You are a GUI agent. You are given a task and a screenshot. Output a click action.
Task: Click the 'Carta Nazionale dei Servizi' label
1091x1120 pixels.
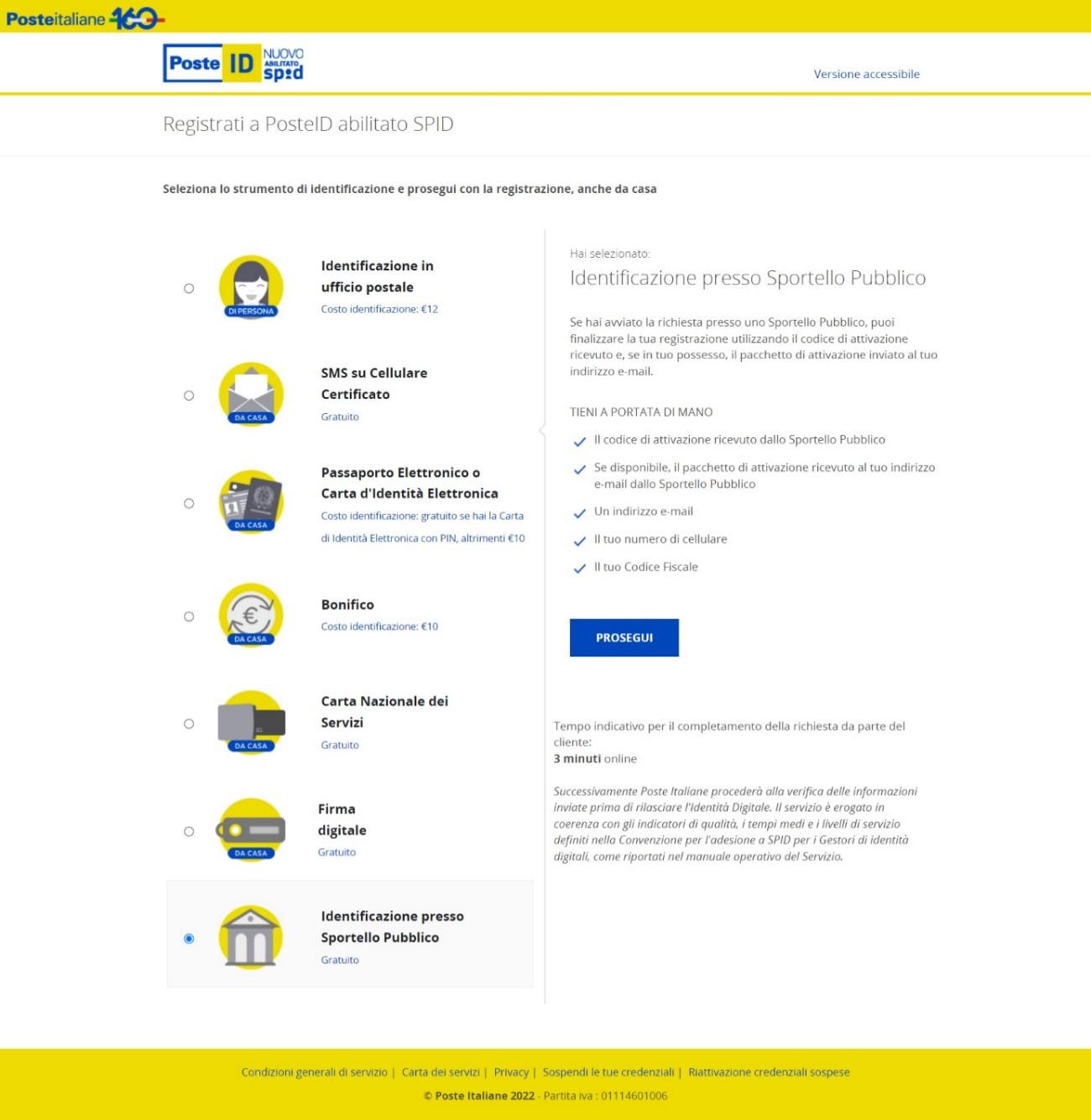[x=384, y=712]
